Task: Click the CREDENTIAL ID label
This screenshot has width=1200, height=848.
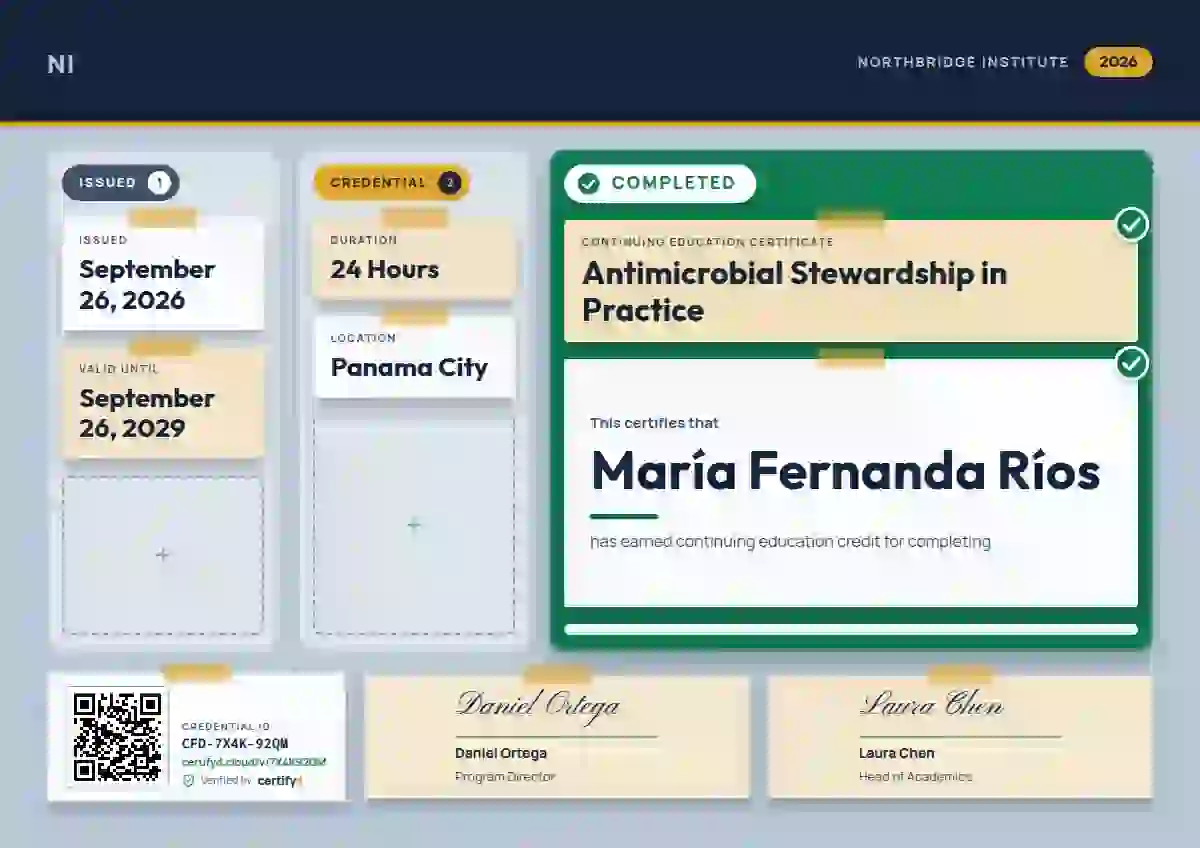Action: (226, 727)
